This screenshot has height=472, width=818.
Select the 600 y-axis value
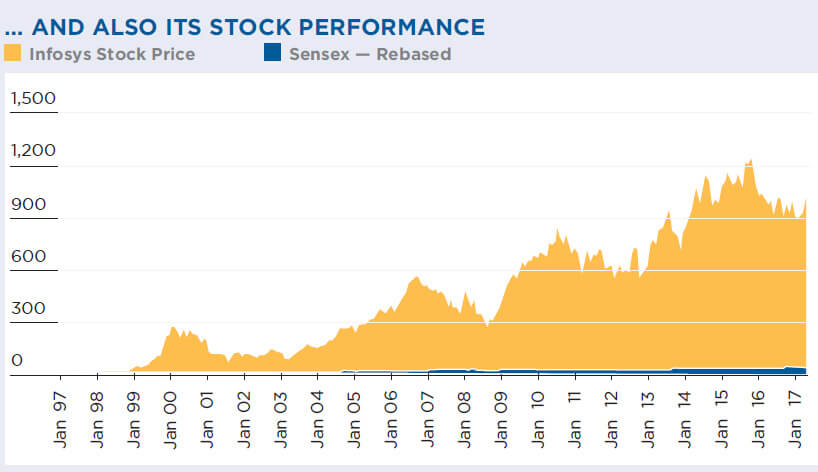click(27, 257)
